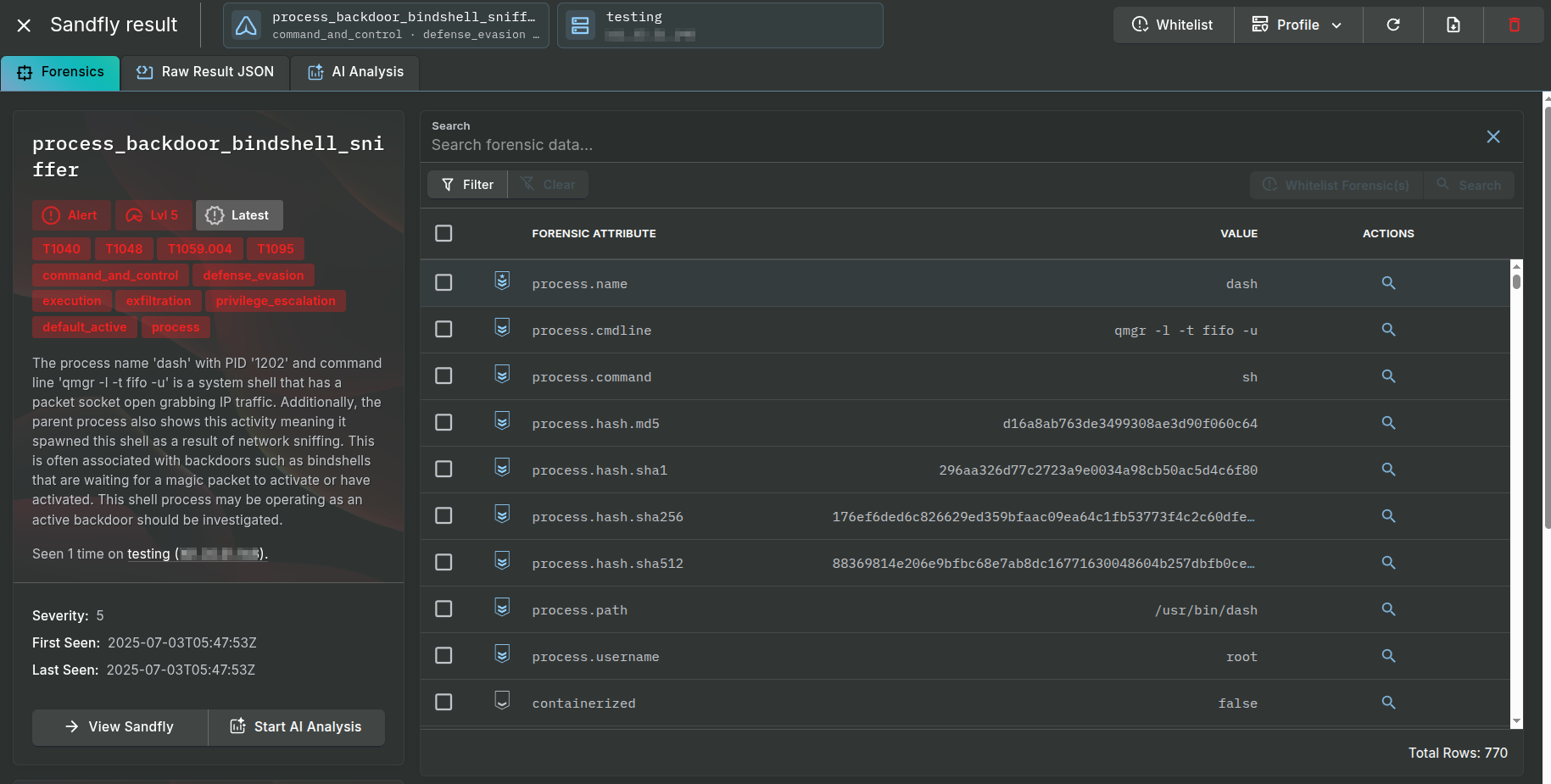The width and height of the screenshot is (1551, 784).
Task: Clear the search with the X icon
Action: coord(1493,136)
